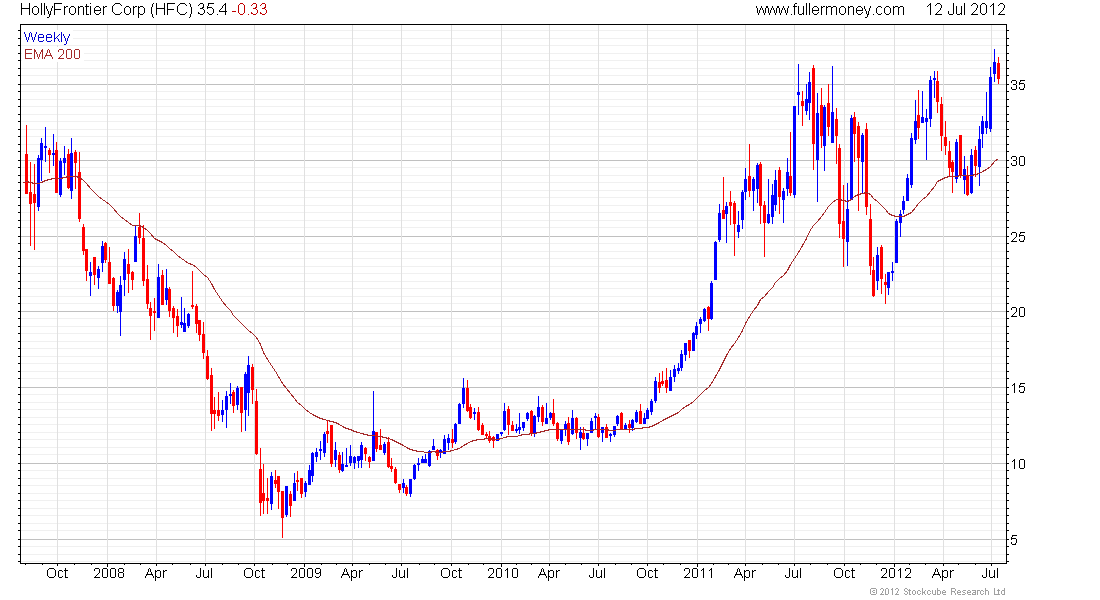Click the 20 price axis label
Viewport: 1100px width, 600px height.
pyautogui.click(x=1017, y=312)
